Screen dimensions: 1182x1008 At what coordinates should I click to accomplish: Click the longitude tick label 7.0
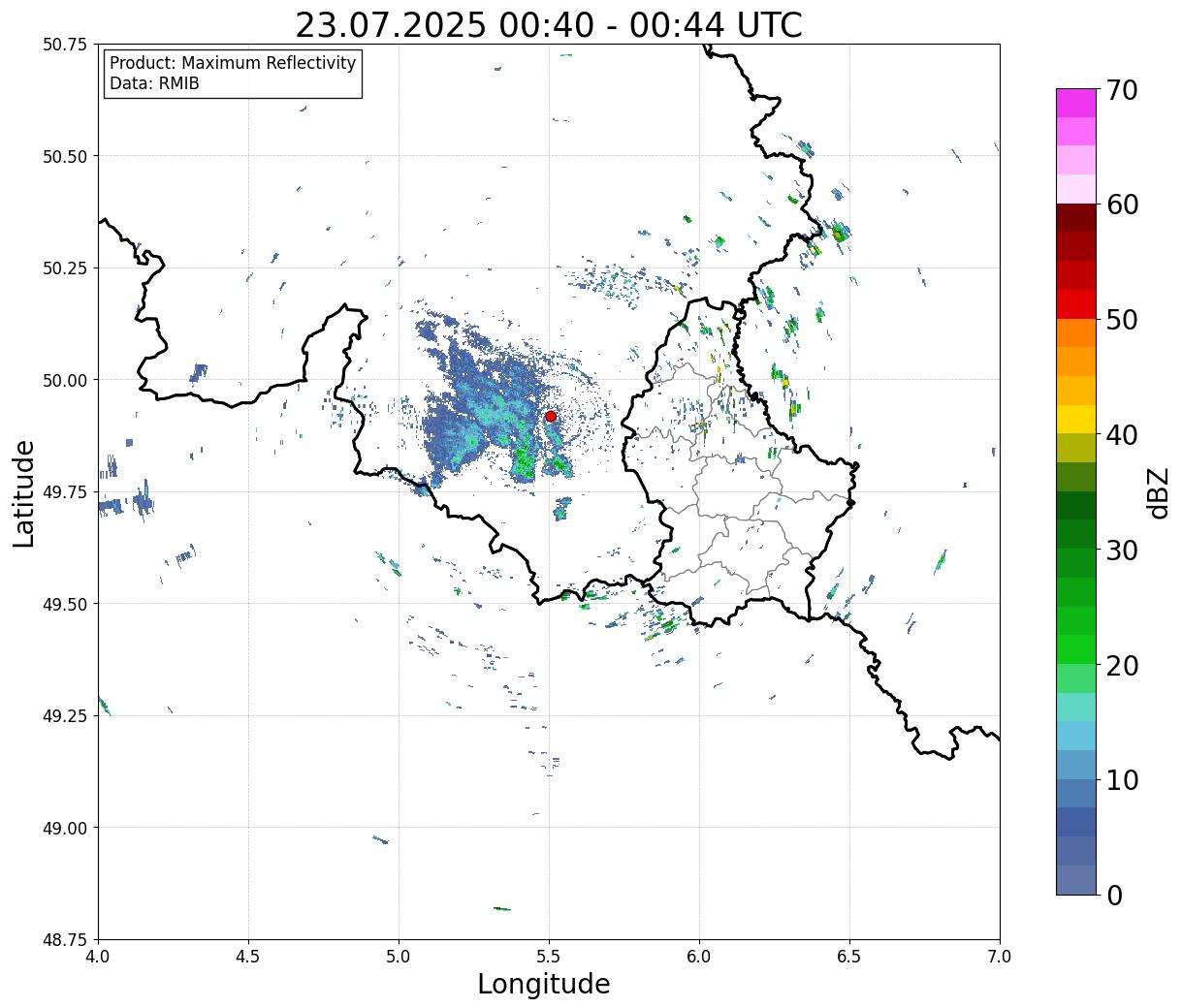(x=1000, y=957)
